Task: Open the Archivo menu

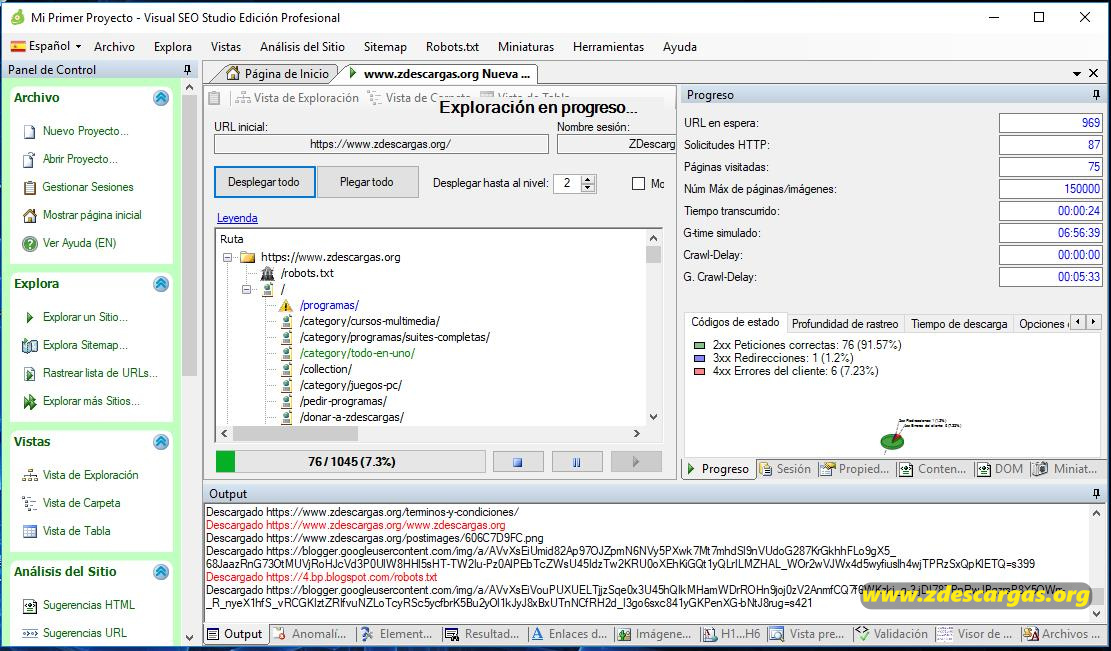Action: (x=114, y=47)
